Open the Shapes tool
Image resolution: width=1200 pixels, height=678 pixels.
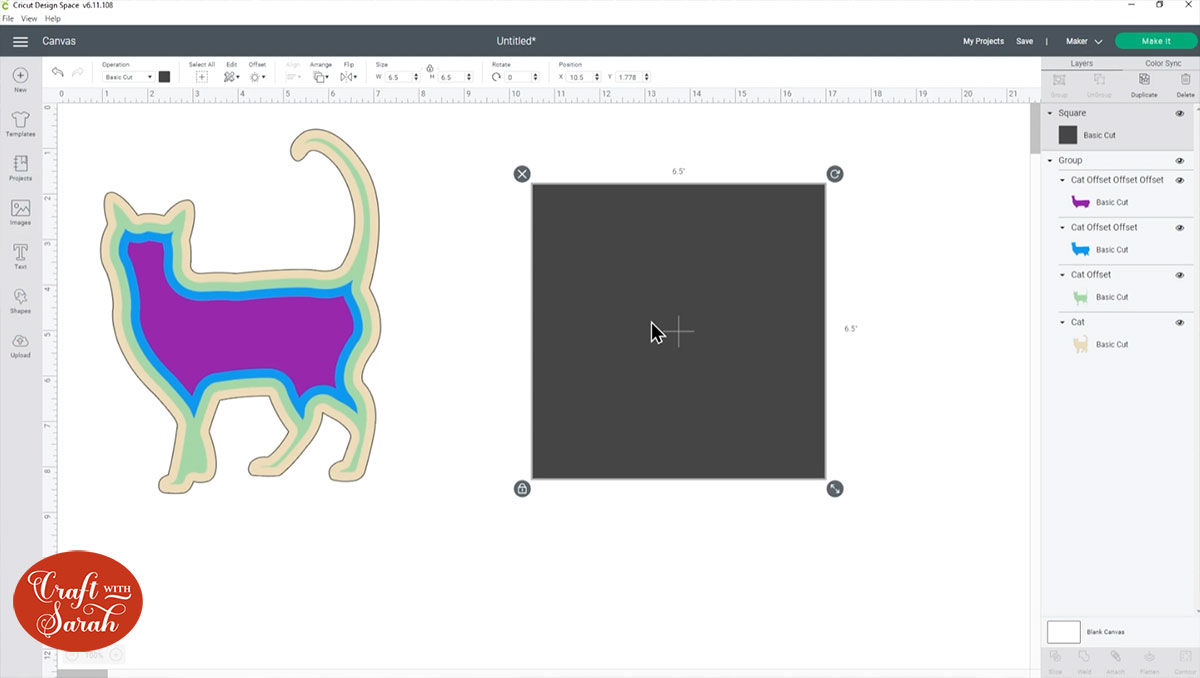(x=20, y=301)
